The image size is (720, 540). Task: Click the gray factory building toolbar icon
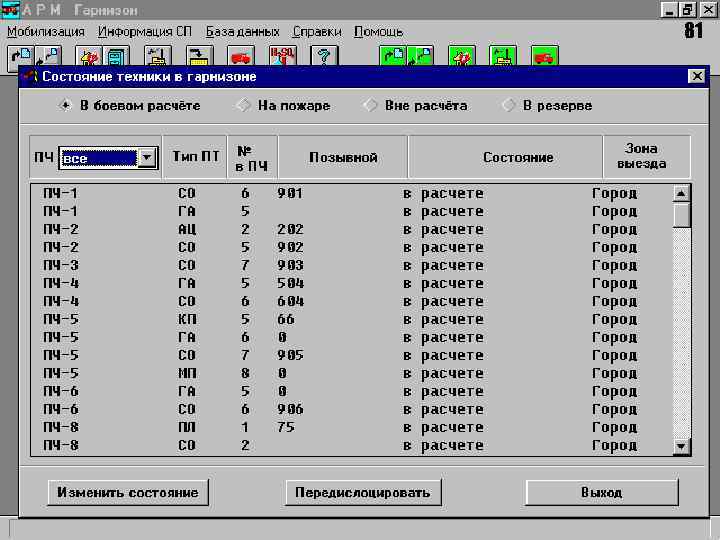coord(158,56)
